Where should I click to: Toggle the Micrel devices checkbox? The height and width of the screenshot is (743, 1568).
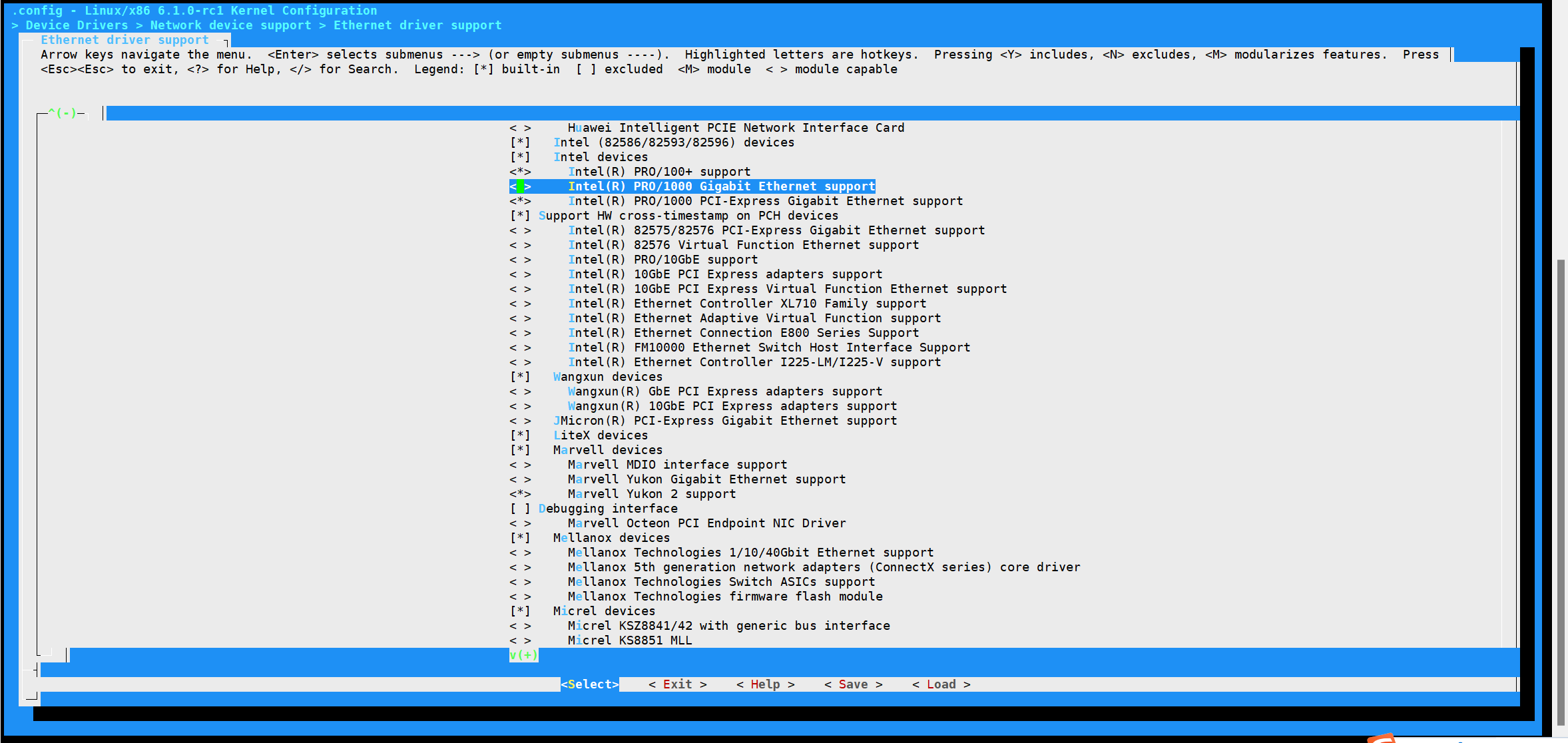pyautogui.click(x=520, y=611)
